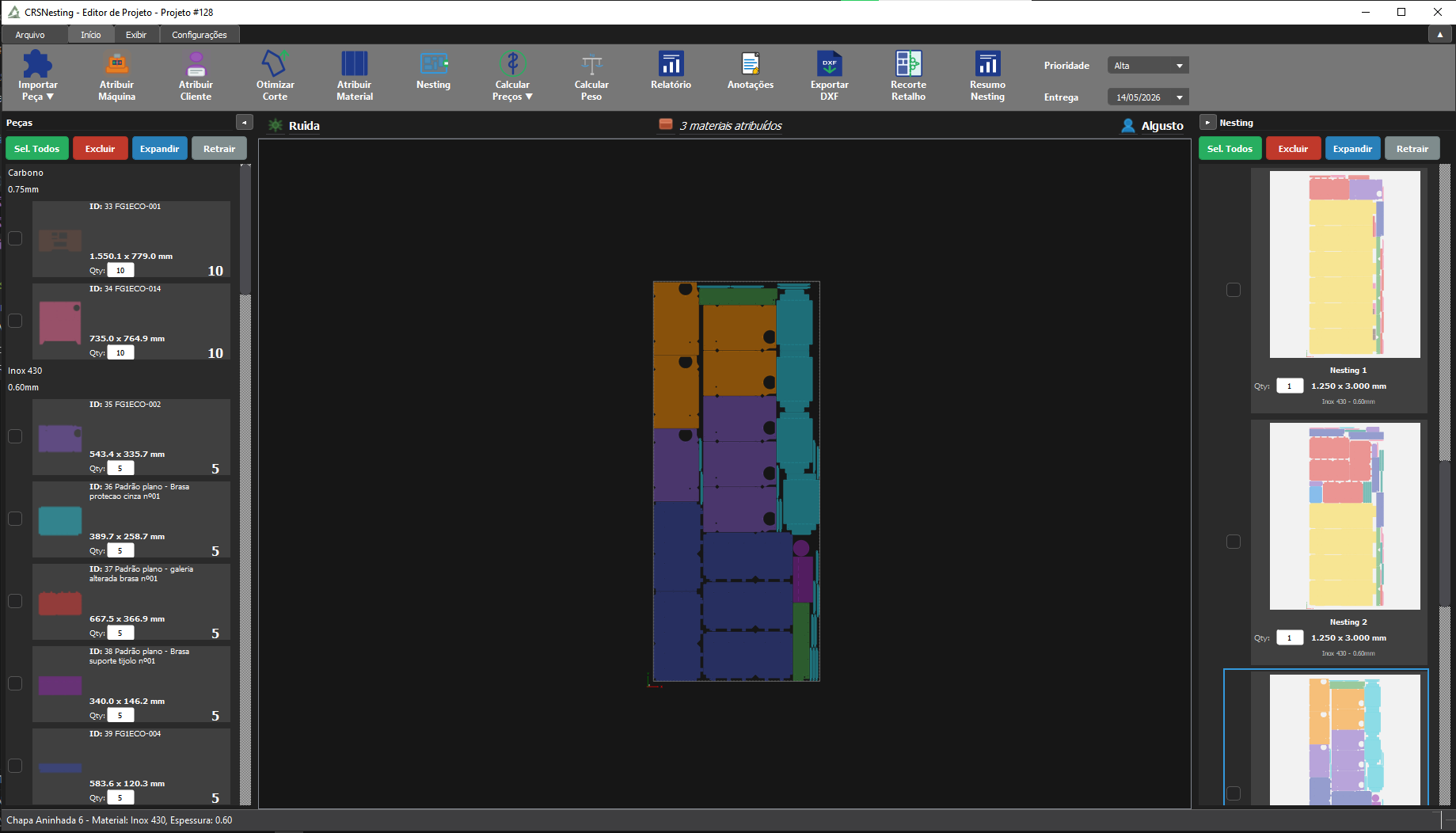Click the Qty field of Nesting 2
Viewport: 1456px width, 833px height.
click(1290, 638)
